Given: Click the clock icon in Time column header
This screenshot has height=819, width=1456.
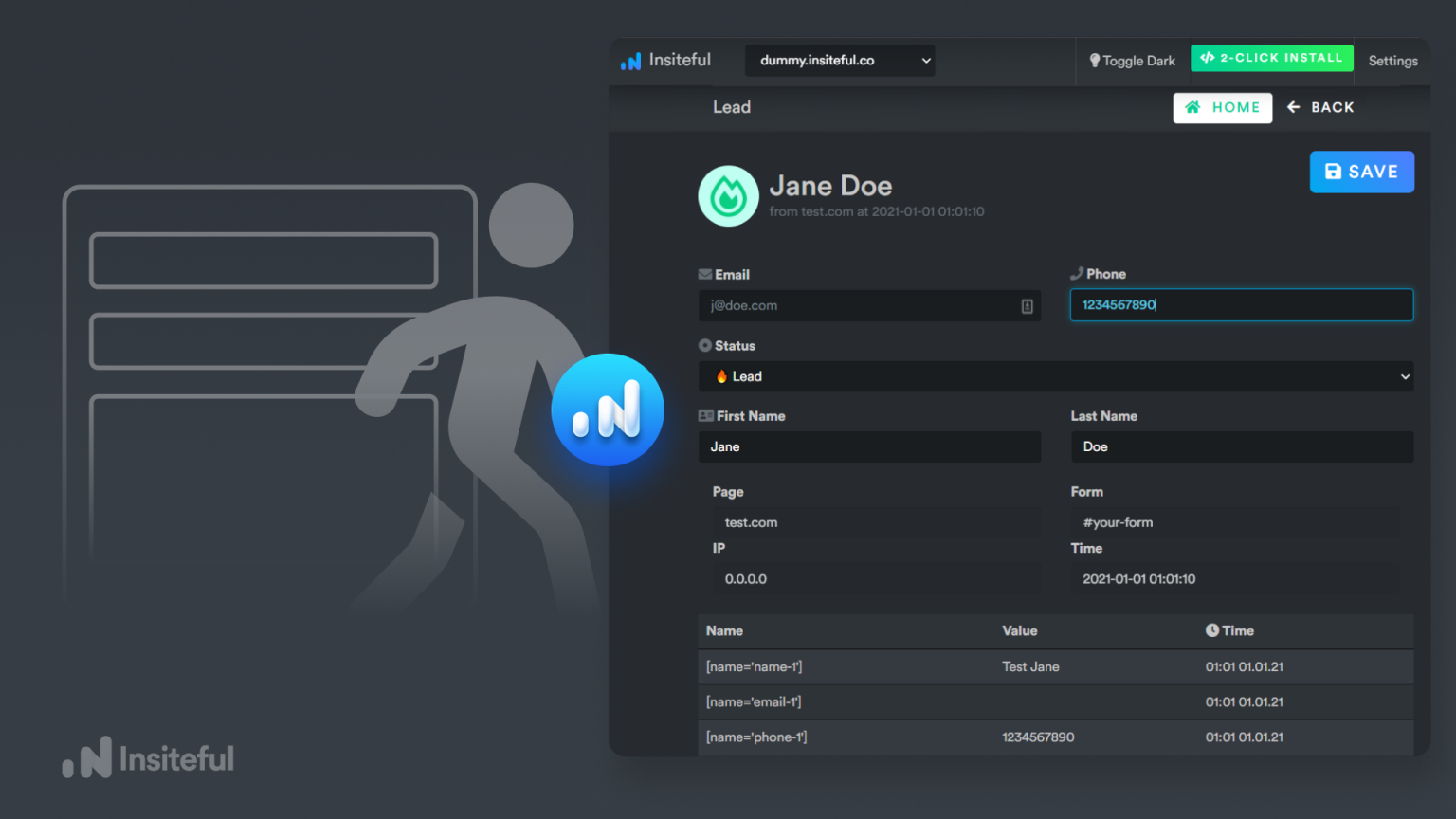Looking at the screenshot, I should click(x=1211, y=630).
